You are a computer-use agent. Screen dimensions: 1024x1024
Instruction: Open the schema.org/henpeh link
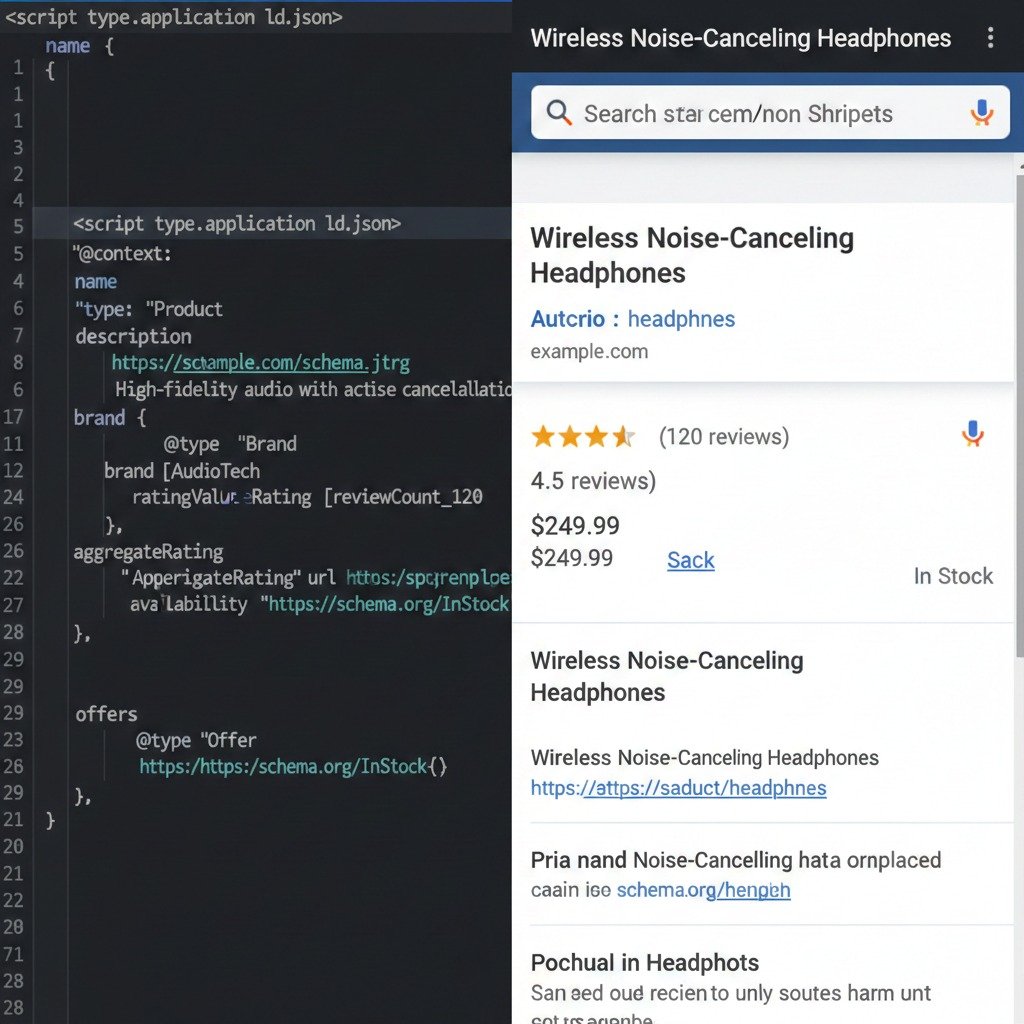[x=703, y=890]
